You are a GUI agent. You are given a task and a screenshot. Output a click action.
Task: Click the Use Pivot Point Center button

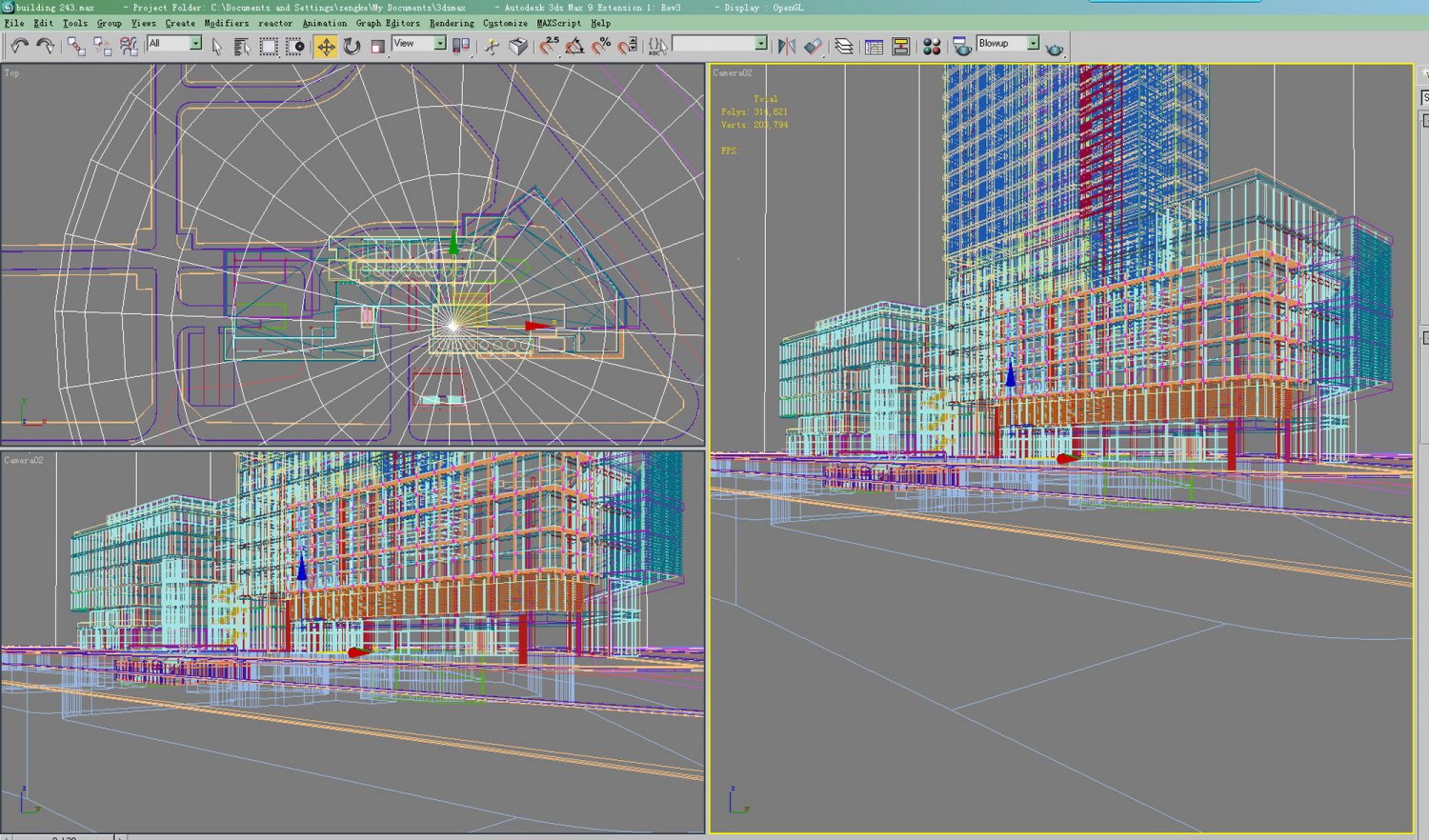(x=462, y=46)
